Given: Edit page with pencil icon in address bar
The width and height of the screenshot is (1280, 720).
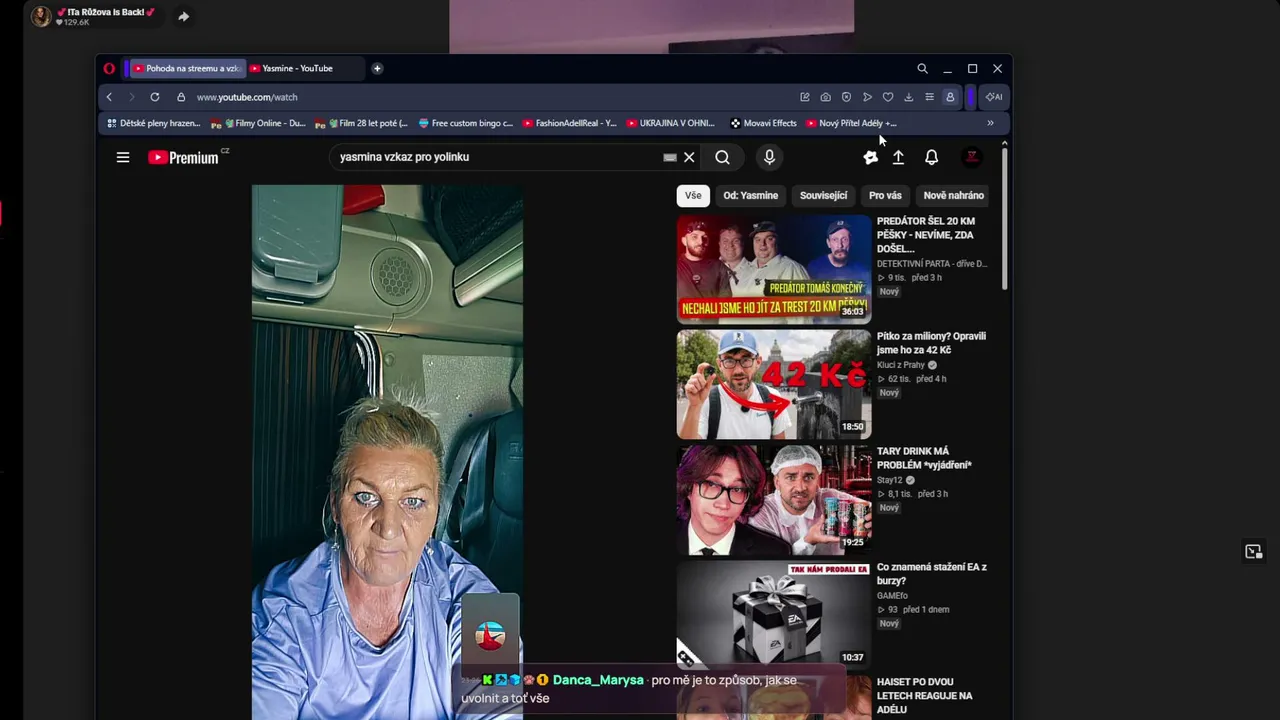Looking at the screenshot, I should coord(804,97).
